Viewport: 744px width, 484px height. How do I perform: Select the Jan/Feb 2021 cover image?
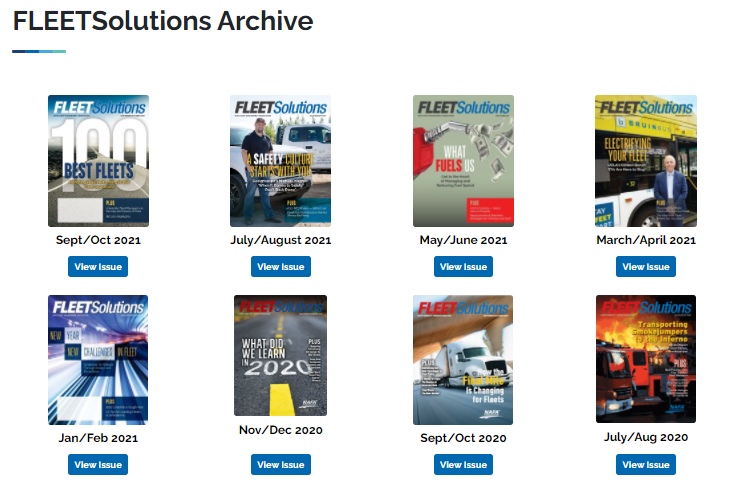coord(98,360)
